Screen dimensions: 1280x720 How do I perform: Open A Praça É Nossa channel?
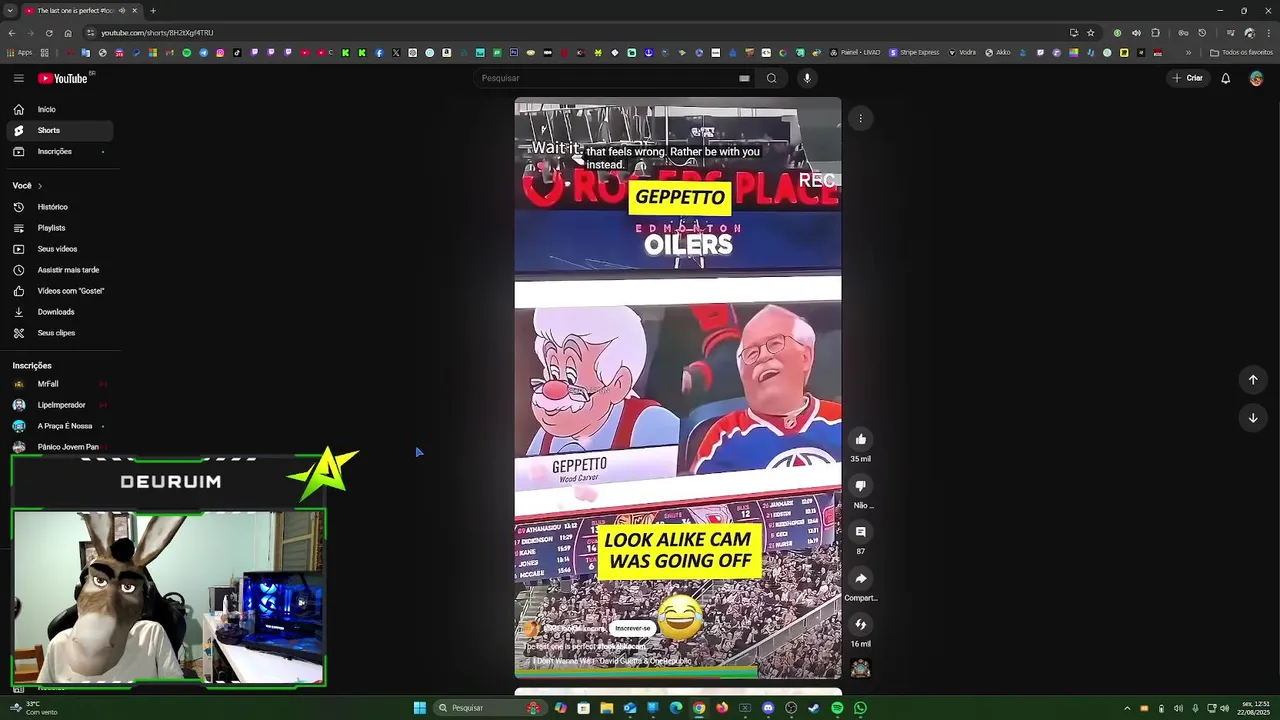coord(60,426)
